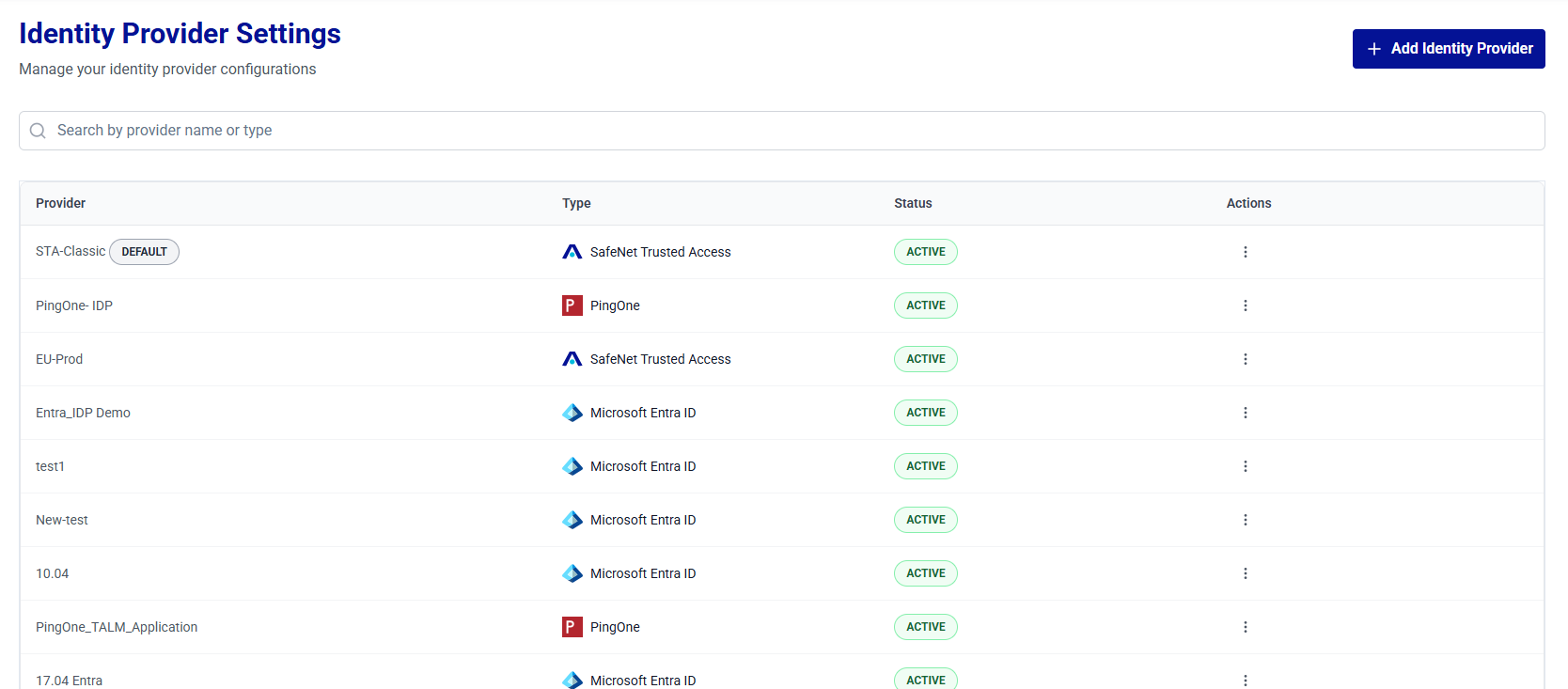Click the Status column header

(913, 203)
